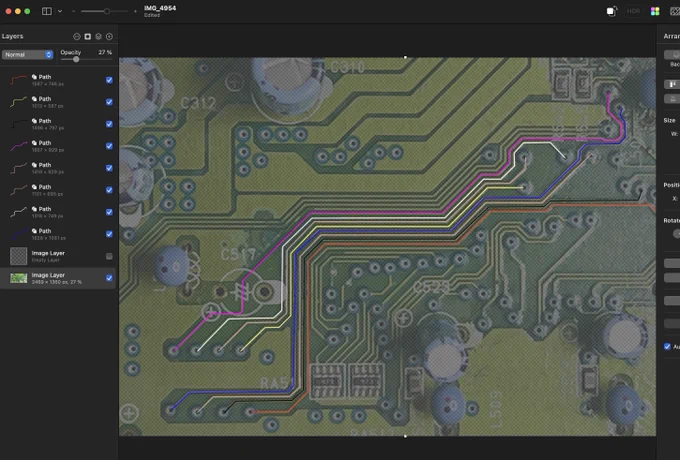Screen dimensions: 680x460
Task: Uncheck the blue Path layer visibility checkbox
Action: (x=109, y=234)
